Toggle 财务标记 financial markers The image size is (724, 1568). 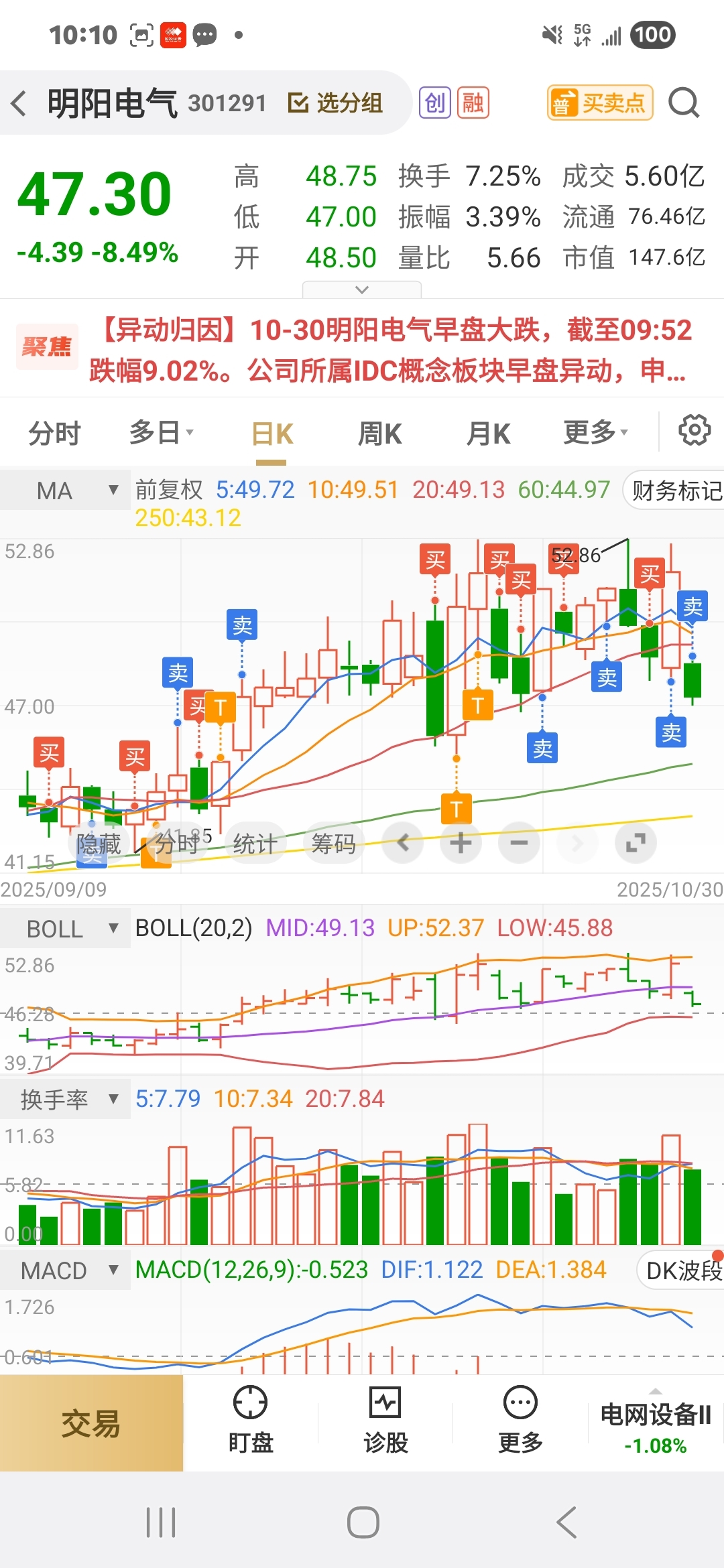click(x=674, y=491)
